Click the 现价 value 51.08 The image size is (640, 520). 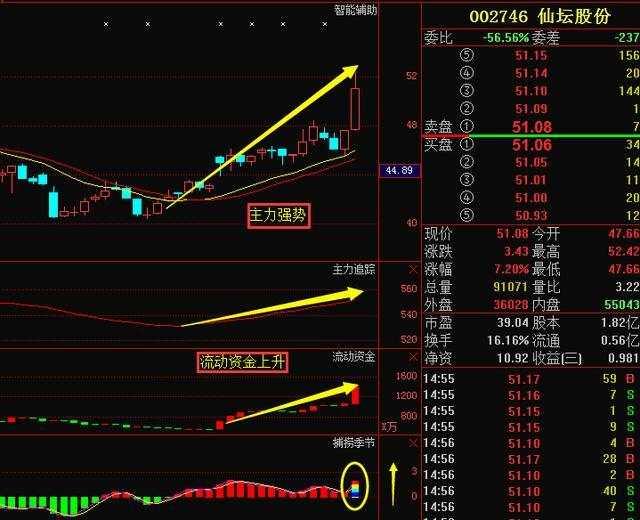(x=512, y=233)
